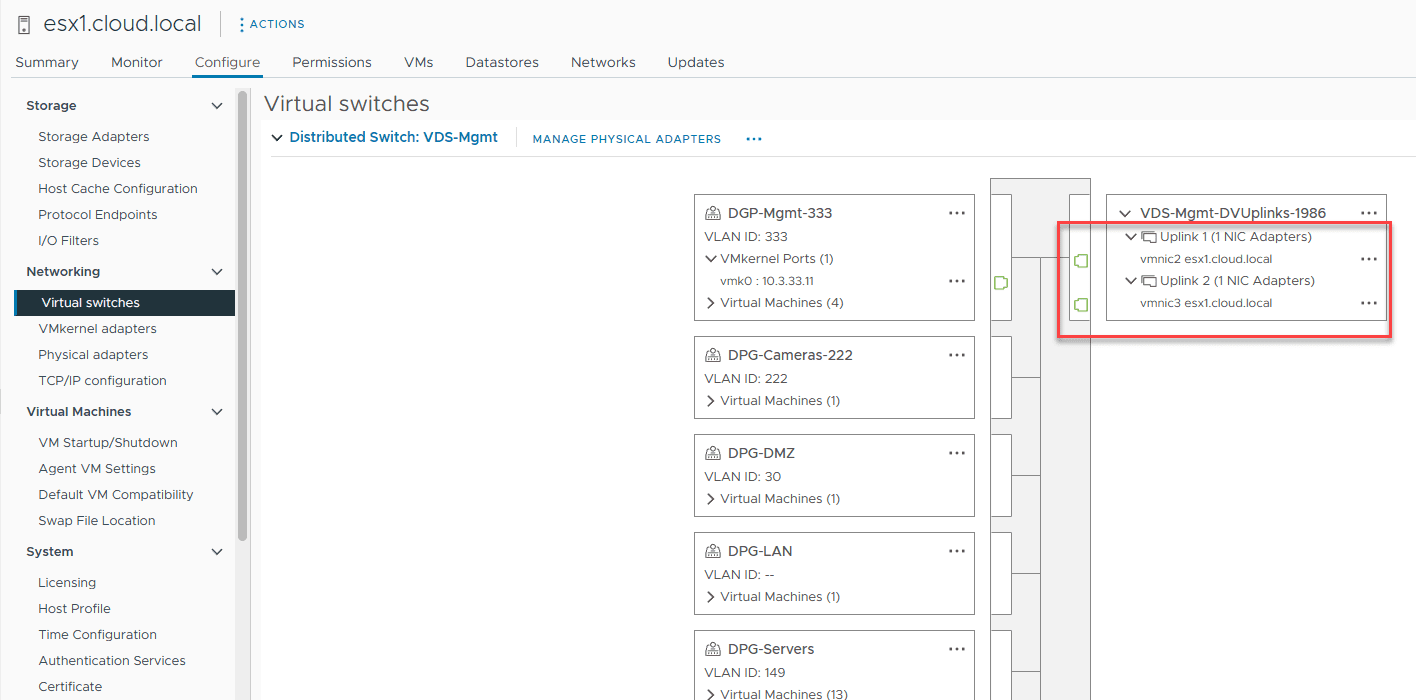
Task: Collapse the VMkernel Ports list
Action: 711,259
